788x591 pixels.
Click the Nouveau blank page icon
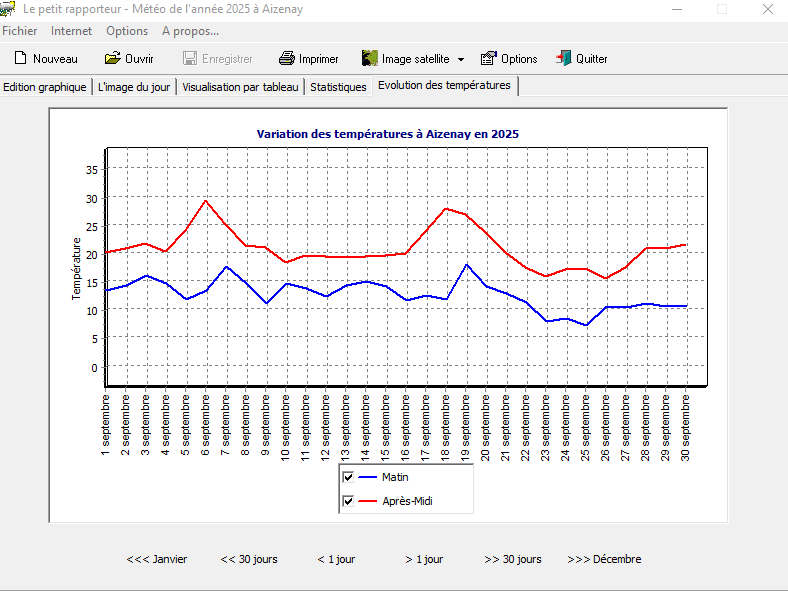pyautogui.click(x=20, y=59)
